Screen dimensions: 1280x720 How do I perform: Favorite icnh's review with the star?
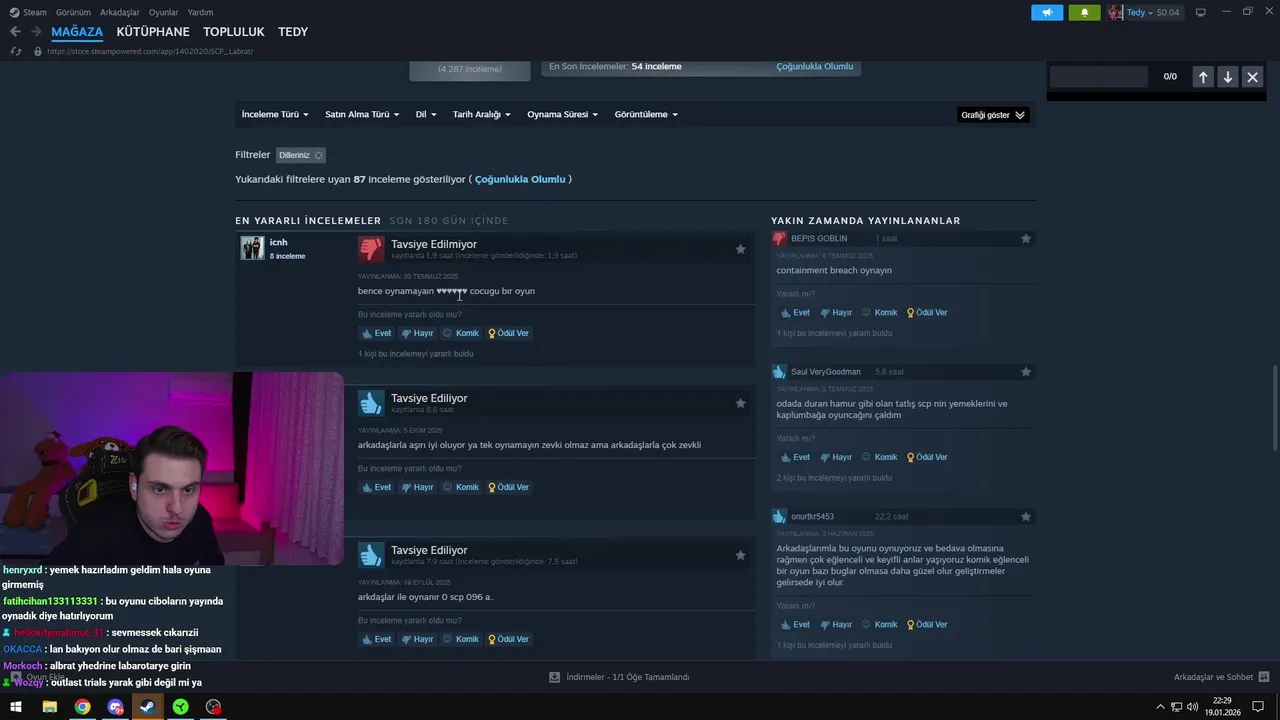click(740, 249)
